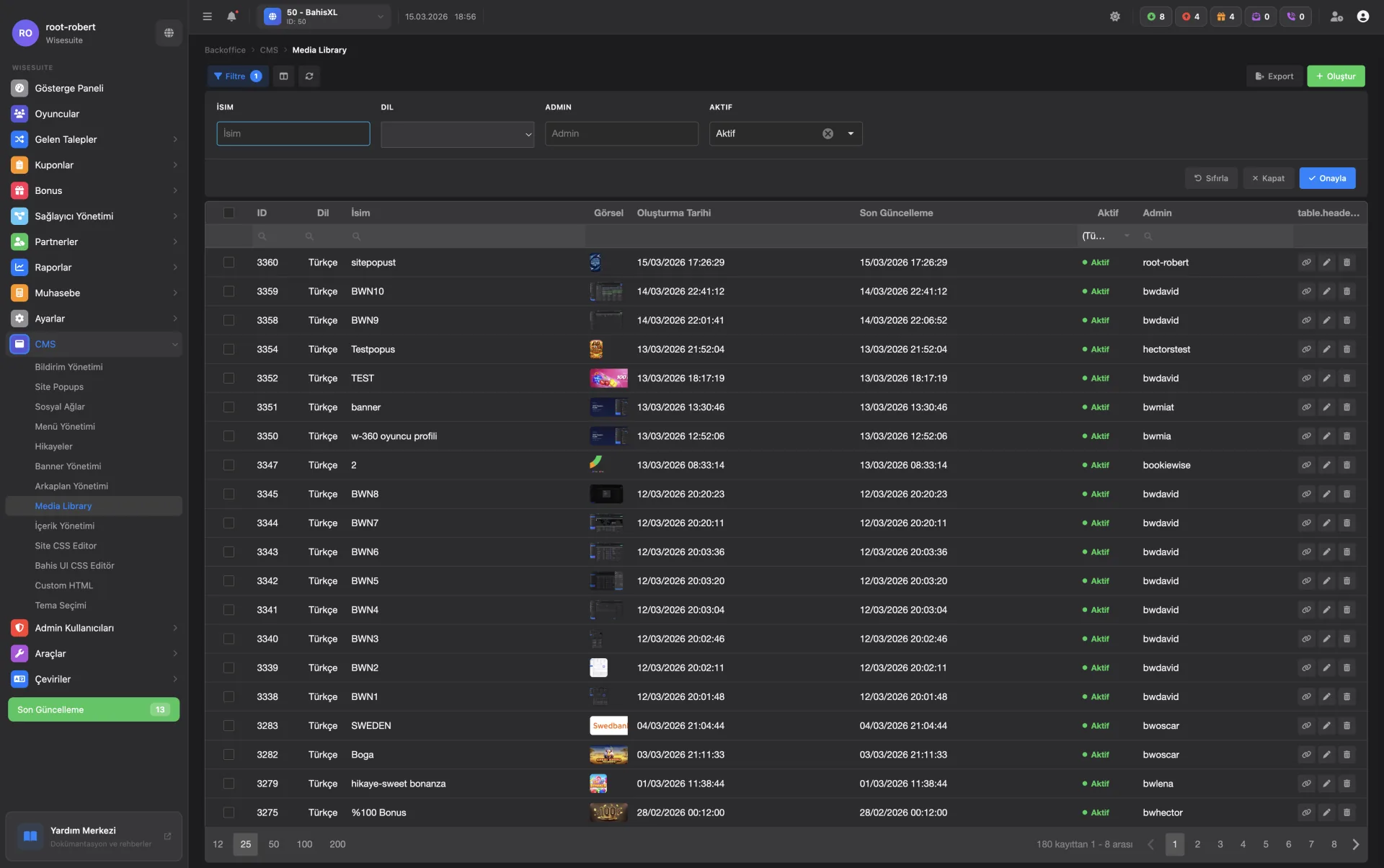This screenshot has height=868, width=1384.
Task: Toggle the hamburger sidebar menu icon
Action: (x=208, y=17)
